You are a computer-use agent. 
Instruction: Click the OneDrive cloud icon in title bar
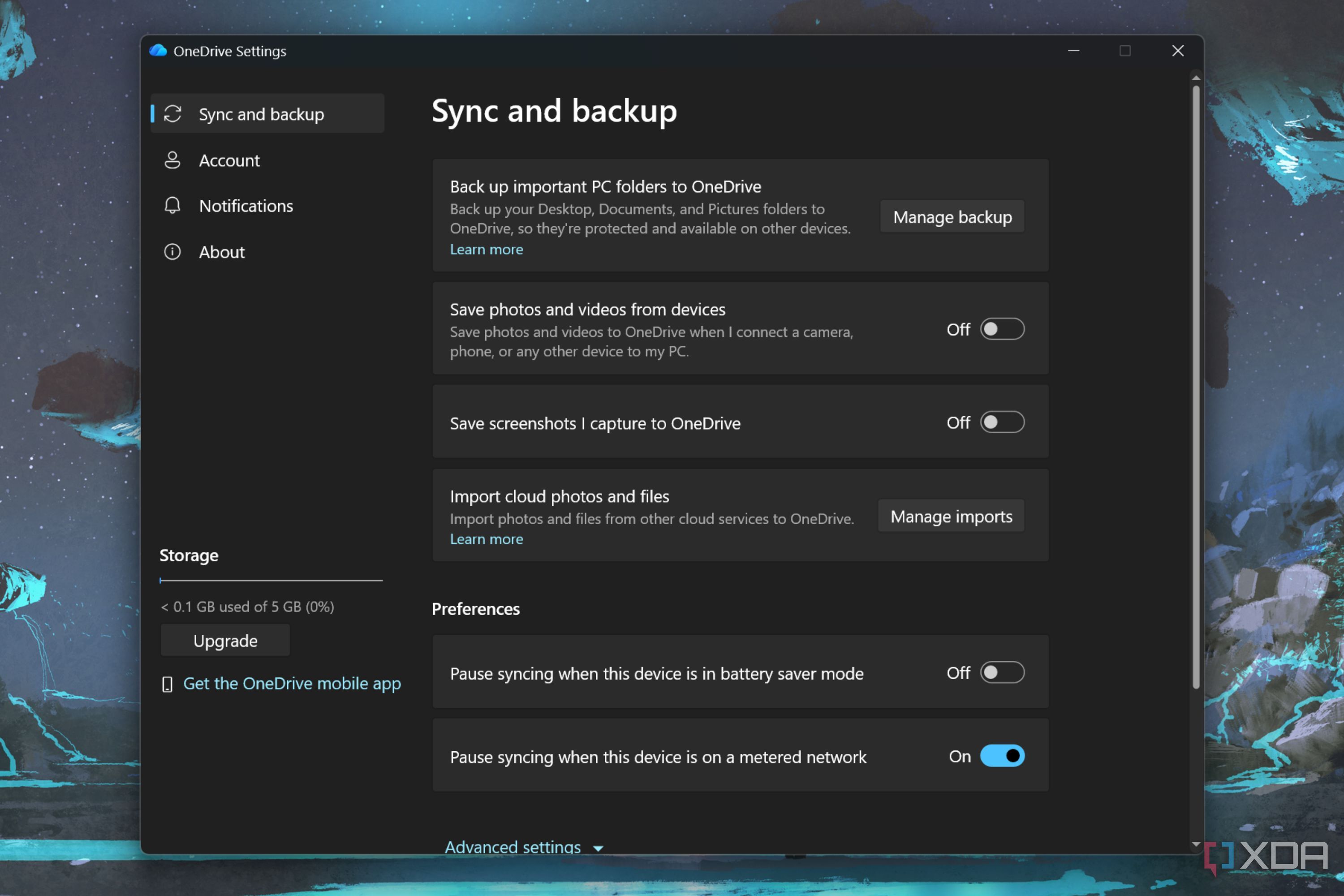coord(158,51)
